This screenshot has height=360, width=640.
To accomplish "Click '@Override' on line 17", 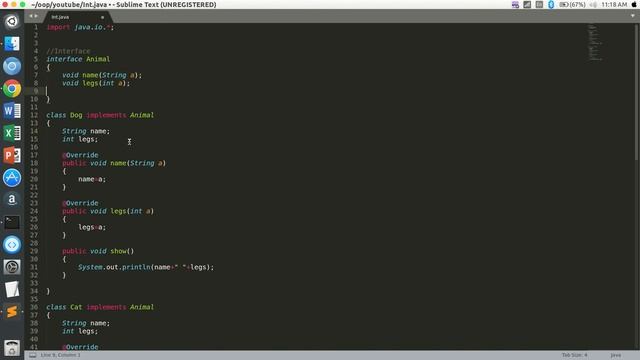I will pyautogui.click(x=80, y=155).
